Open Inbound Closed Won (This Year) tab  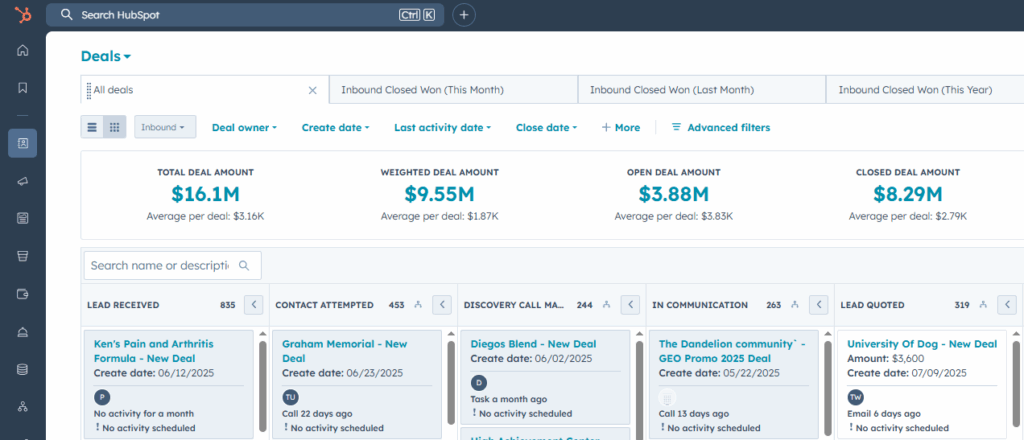click(x=924, y=89)
